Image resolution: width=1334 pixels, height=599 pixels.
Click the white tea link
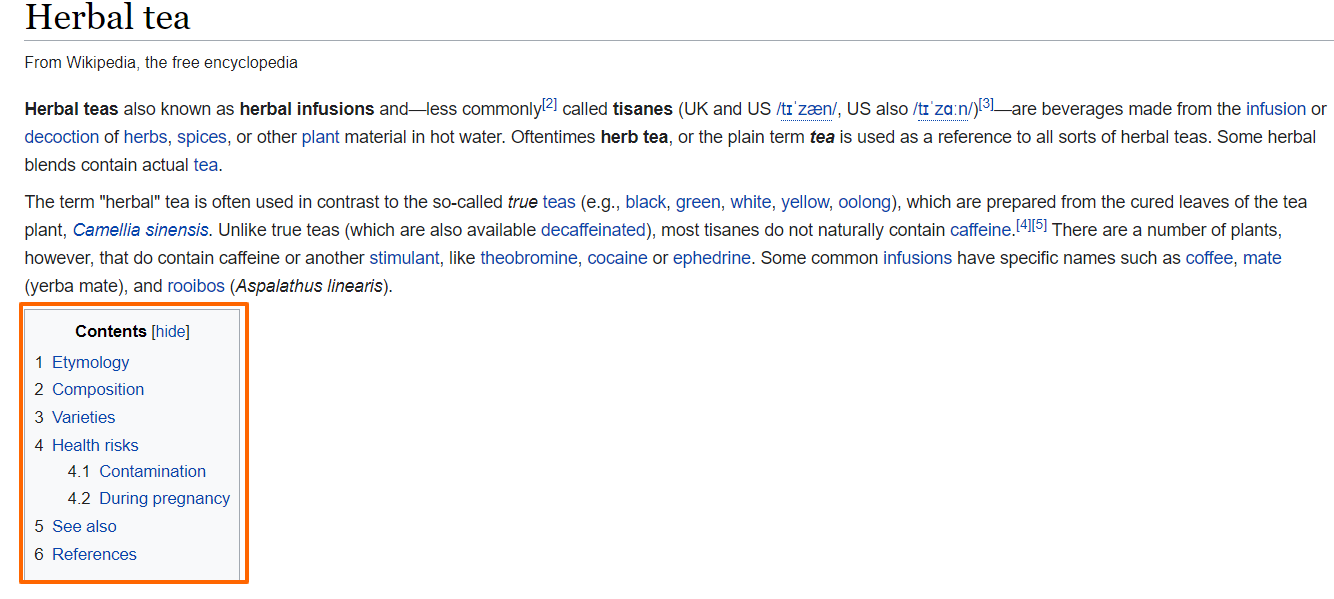[x=751, y=202]
